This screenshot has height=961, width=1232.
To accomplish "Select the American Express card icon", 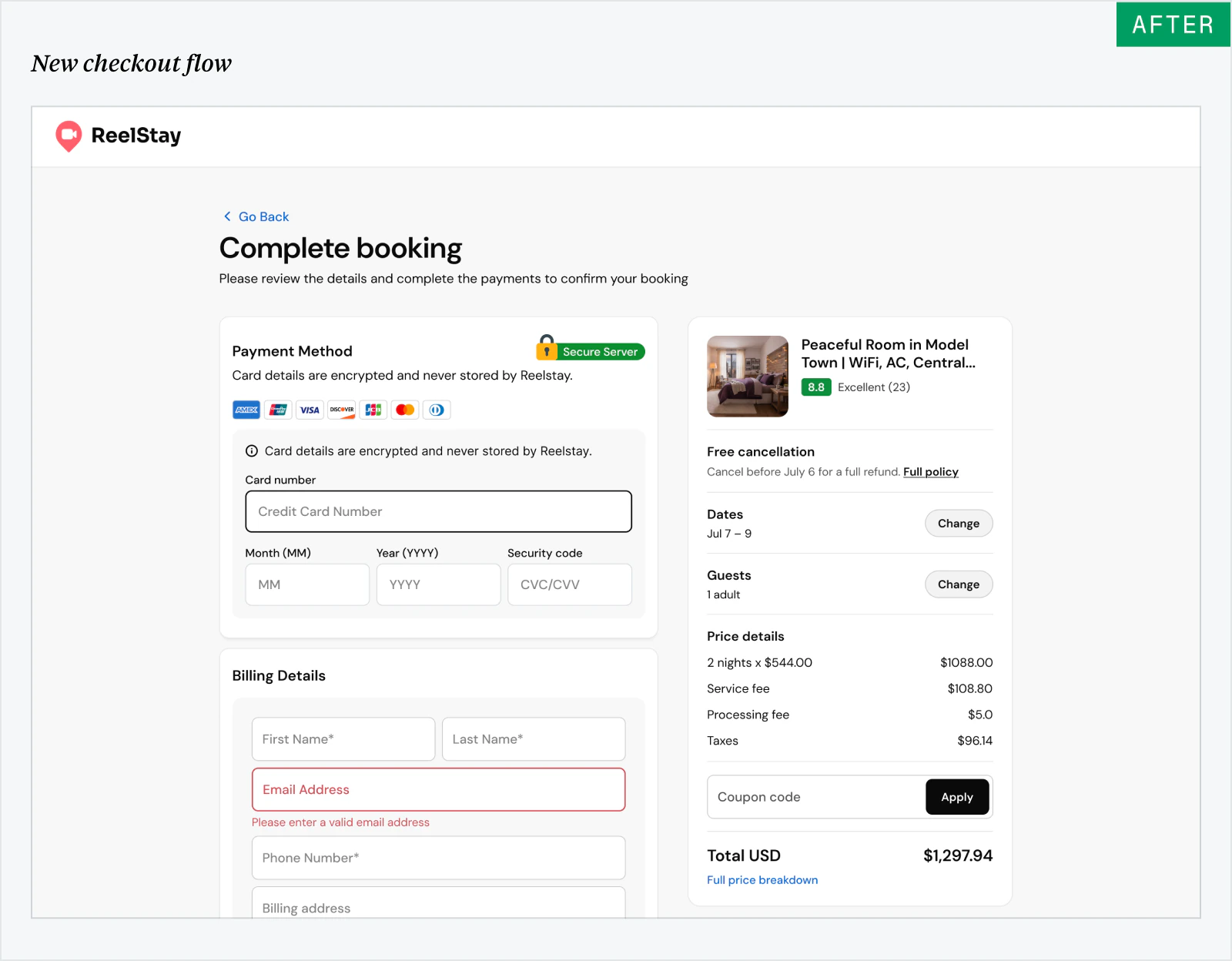I will [x=246, y=410].
